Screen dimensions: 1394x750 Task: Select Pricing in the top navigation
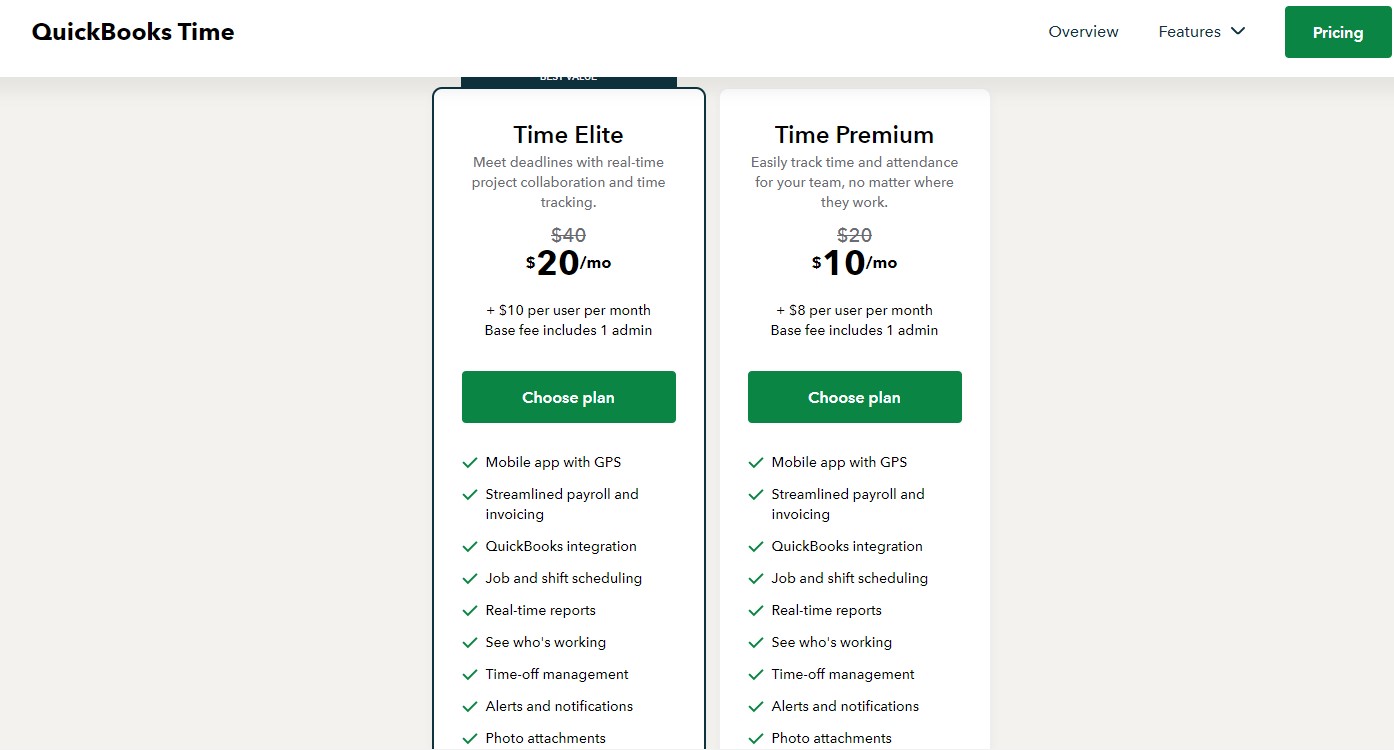1337,31
